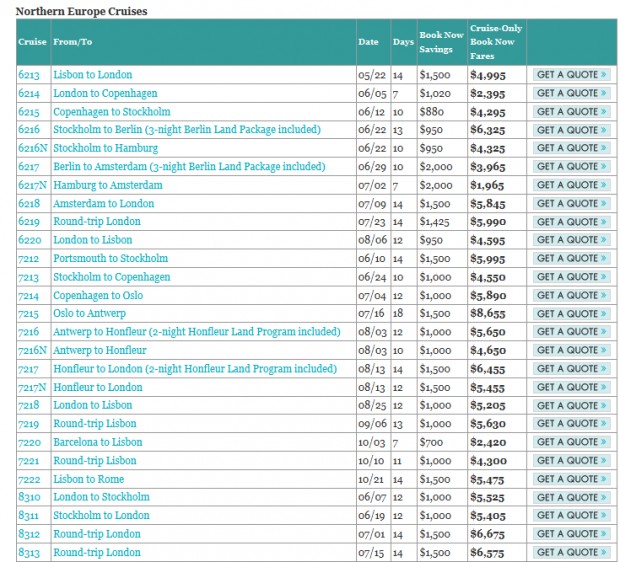Open Barcelona to Lisbon cruise link
Viewport: 620px width, 562px height.
pyautogui.click(x=98, y=442)
